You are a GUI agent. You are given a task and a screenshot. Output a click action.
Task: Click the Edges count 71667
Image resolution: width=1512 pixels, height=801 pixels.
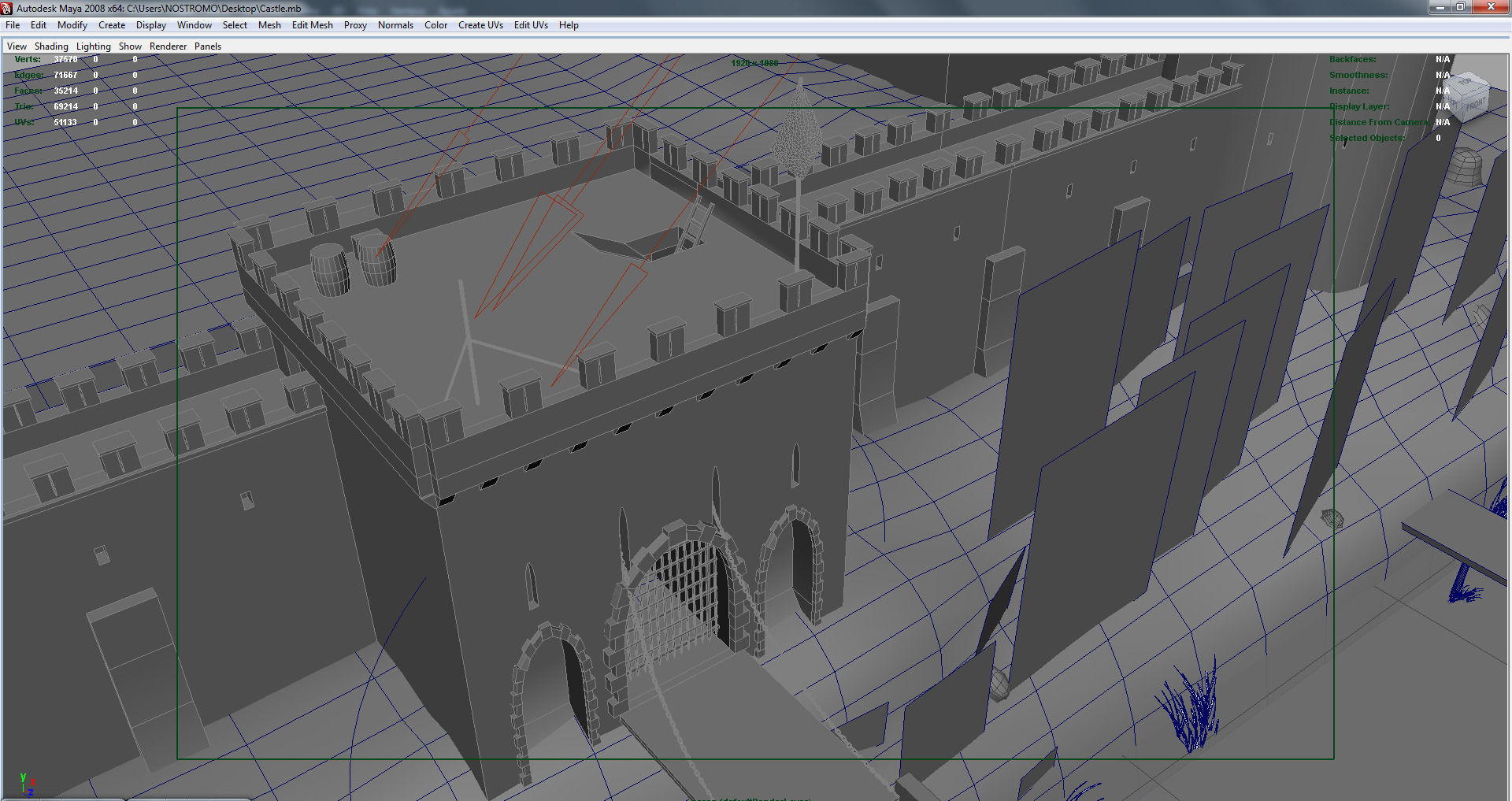click(x=65, y=75)
